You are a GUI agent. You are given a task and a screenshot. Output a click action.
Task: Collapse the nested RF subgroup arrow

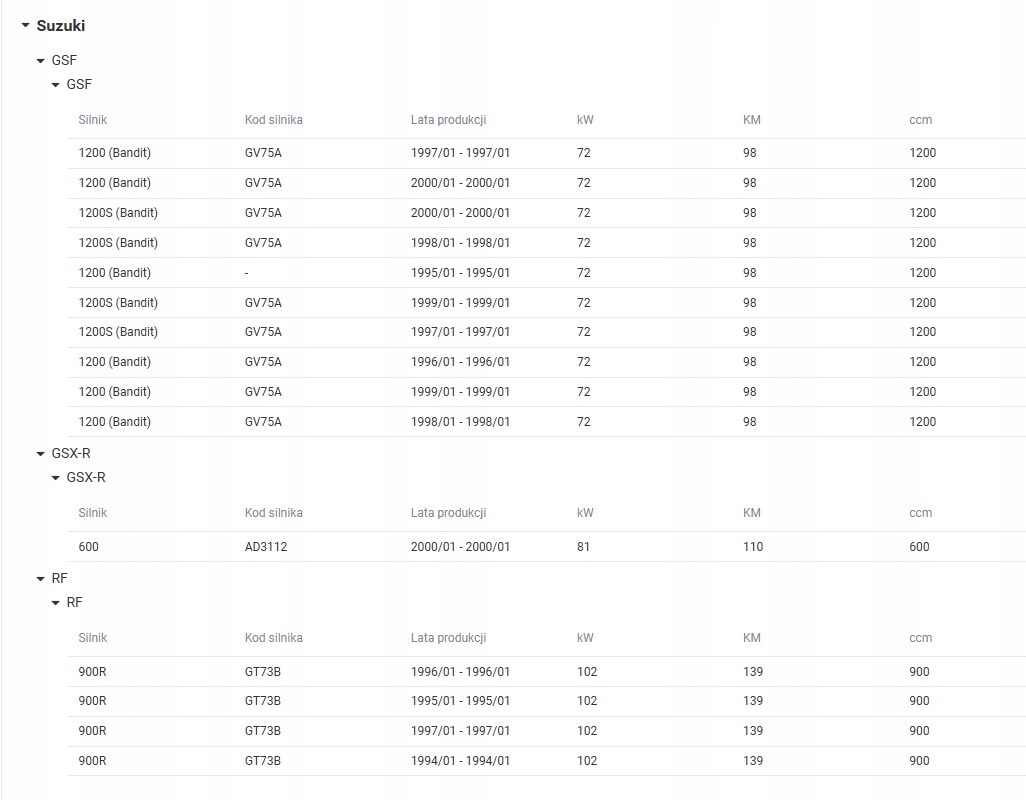coord(56,602)
